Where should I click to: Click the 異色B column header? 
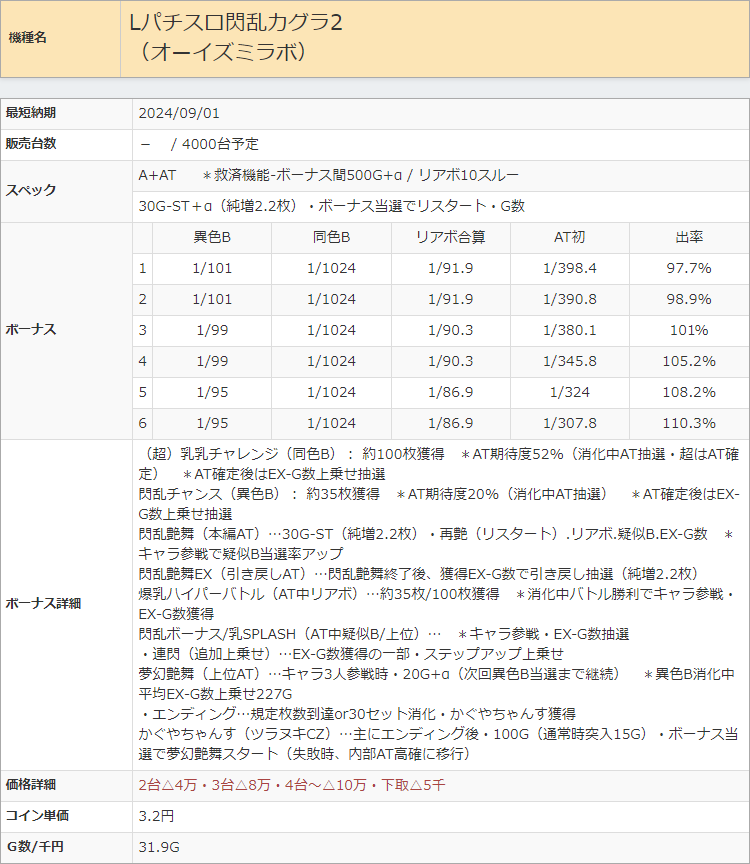coord(212,237)
